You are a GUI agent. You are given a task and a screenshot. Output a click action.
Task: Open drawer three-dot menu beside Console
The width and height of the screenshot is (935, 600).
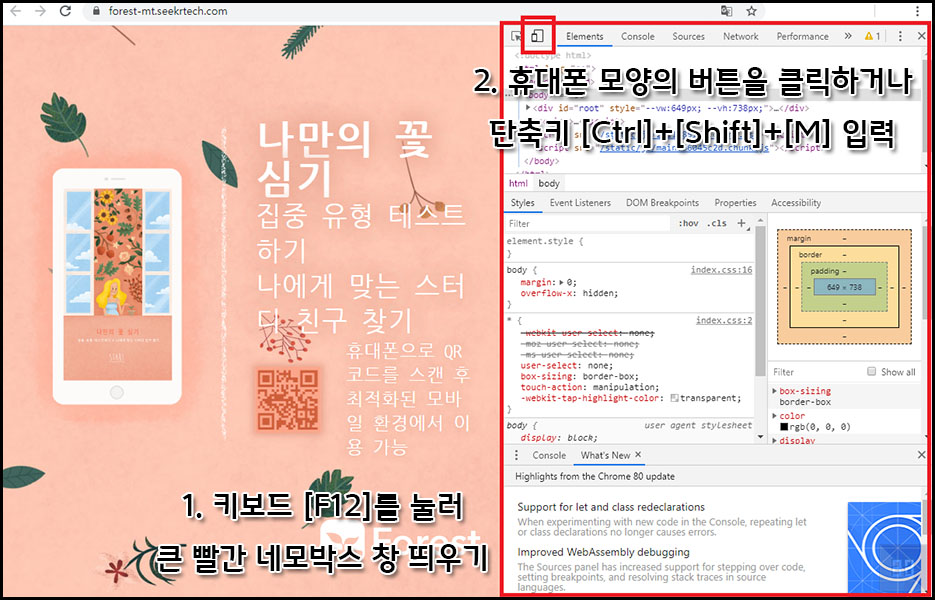[516, 455]
